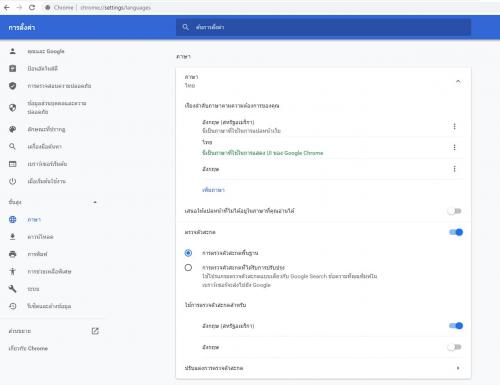
Task: Toggle spell check for English (United States)
Action: (x=456, y=326)
